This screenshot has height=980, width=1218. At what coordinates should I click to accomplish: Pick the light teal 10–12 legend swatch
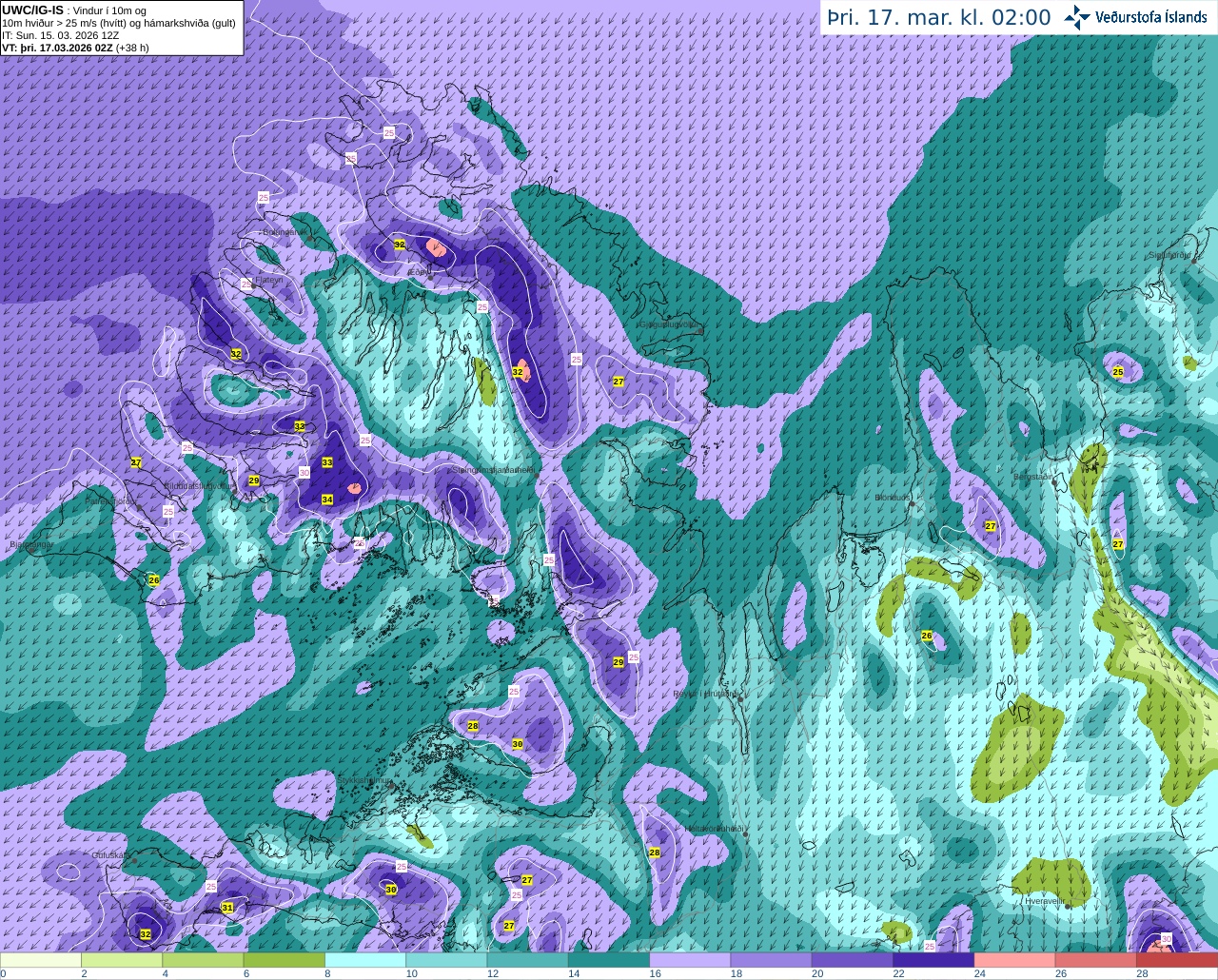point(447,959)
